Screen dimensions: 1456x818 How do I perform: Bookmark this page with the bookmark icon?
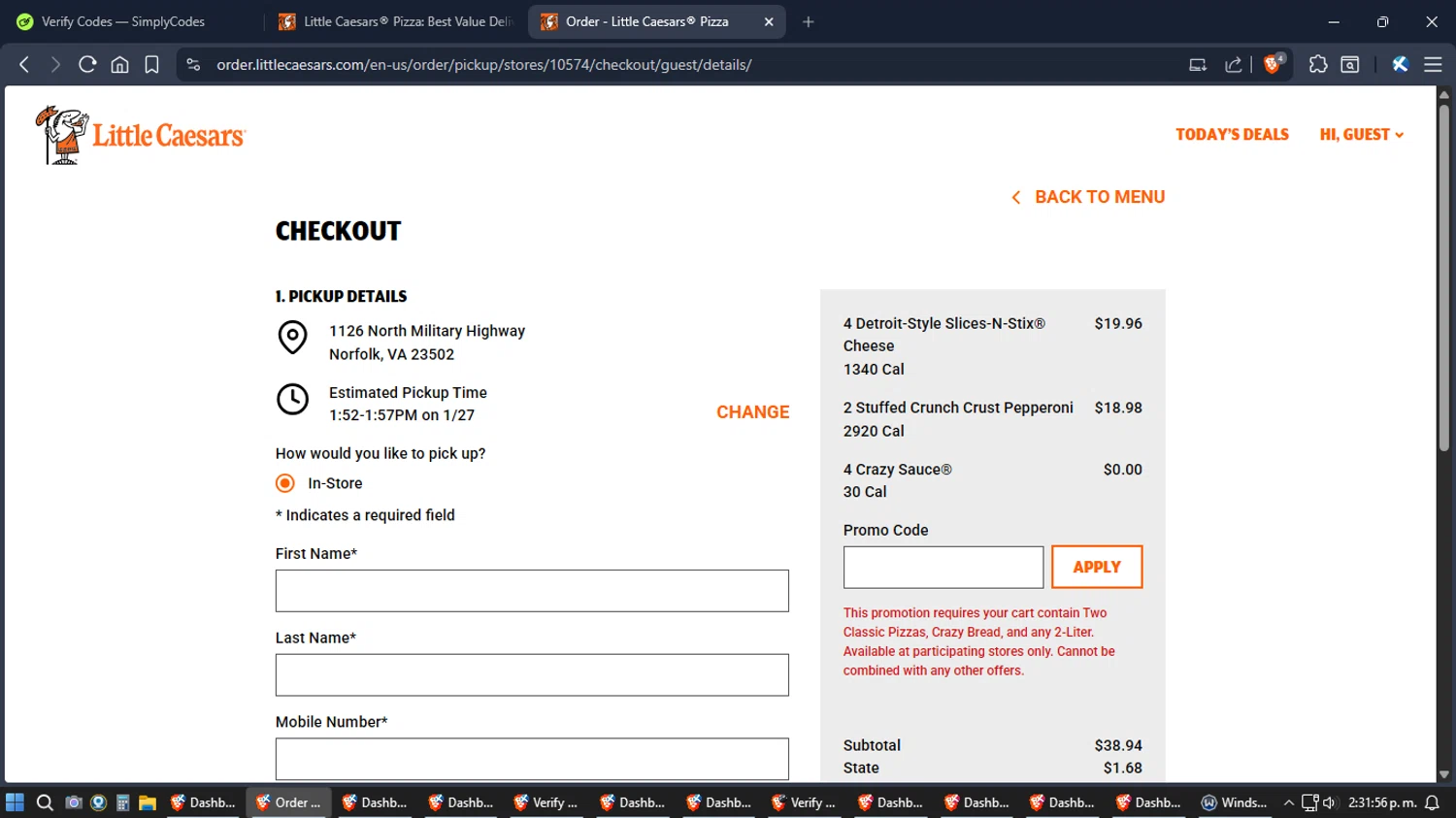(x=151, y=65)
